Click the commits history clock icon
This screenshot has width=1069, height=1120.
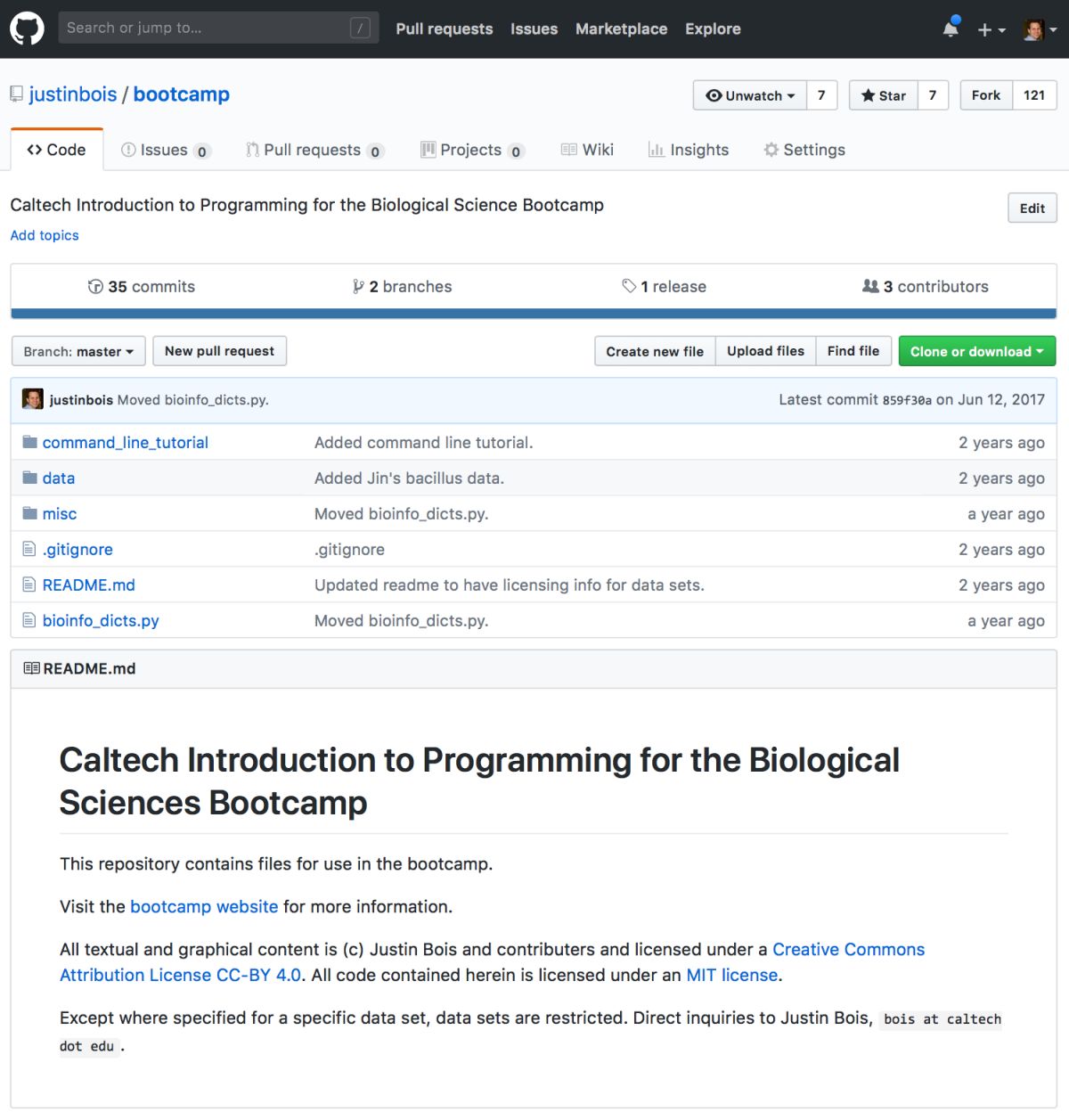pos(95,287)
